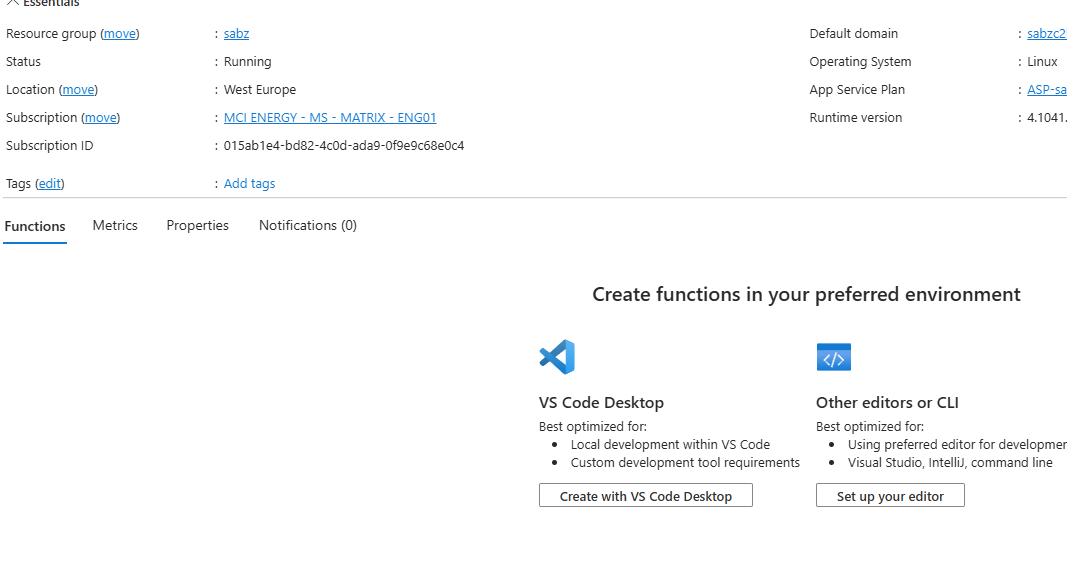Click the VS Code Desktop logo icon
The height and width of the screenshot is (585, 1067).
click(x=557, y=356)
